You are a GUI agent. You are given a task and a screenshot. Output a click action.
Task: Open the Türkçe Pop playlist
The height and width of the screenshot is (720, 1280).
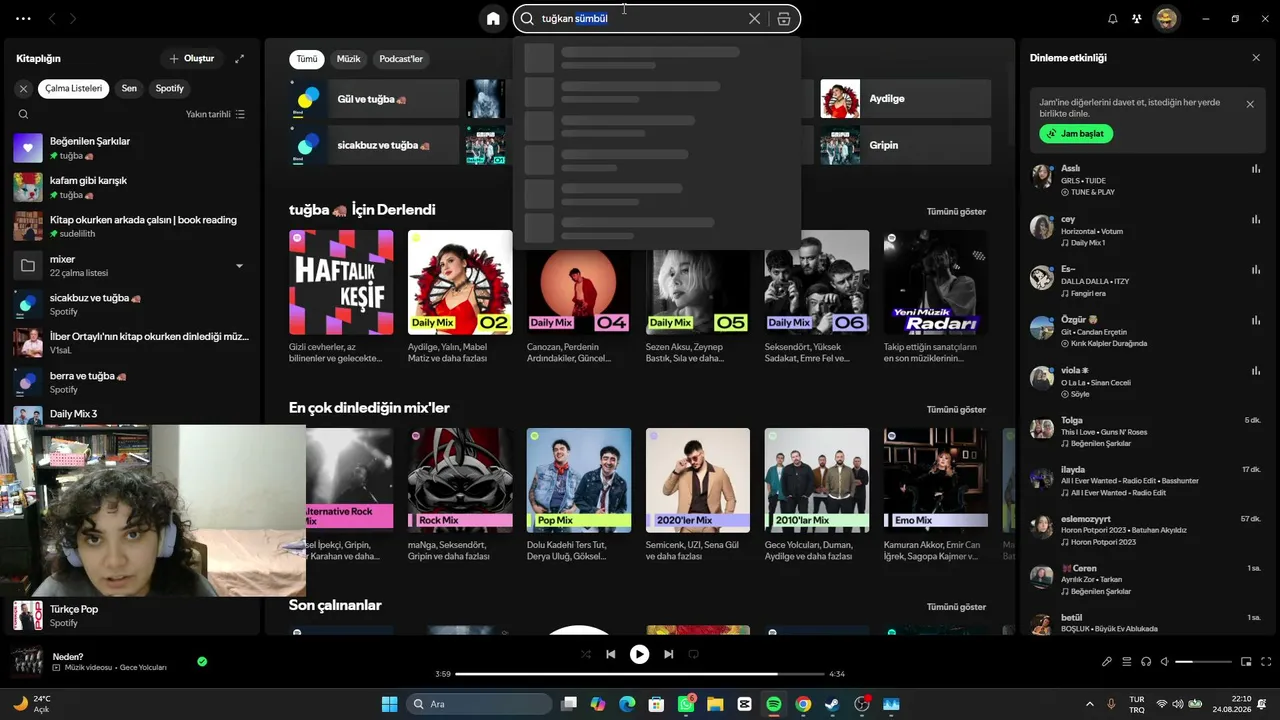click(130, 615)
